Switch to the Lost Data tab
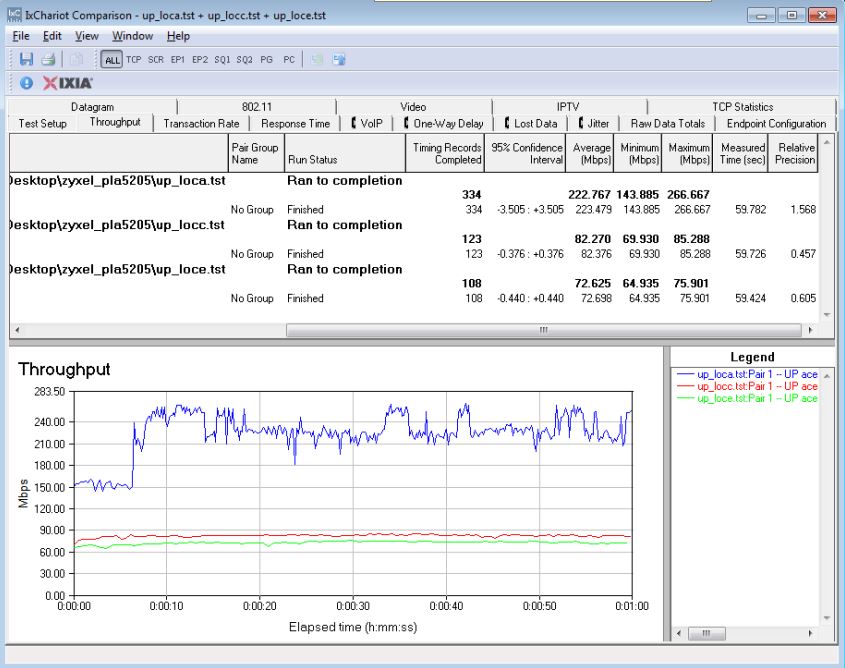The width and height of the screenshot is (845, 668). [531, 123]
